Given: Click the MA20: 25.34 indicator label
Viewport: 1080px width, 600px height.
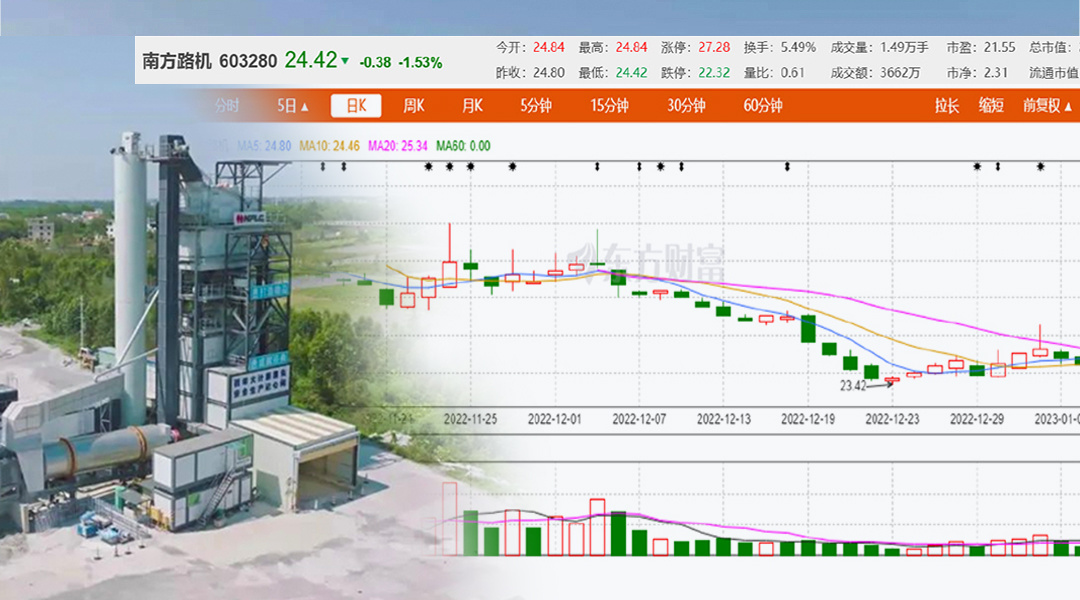Looking at the screenshot, I should click(x=397, y=146).
